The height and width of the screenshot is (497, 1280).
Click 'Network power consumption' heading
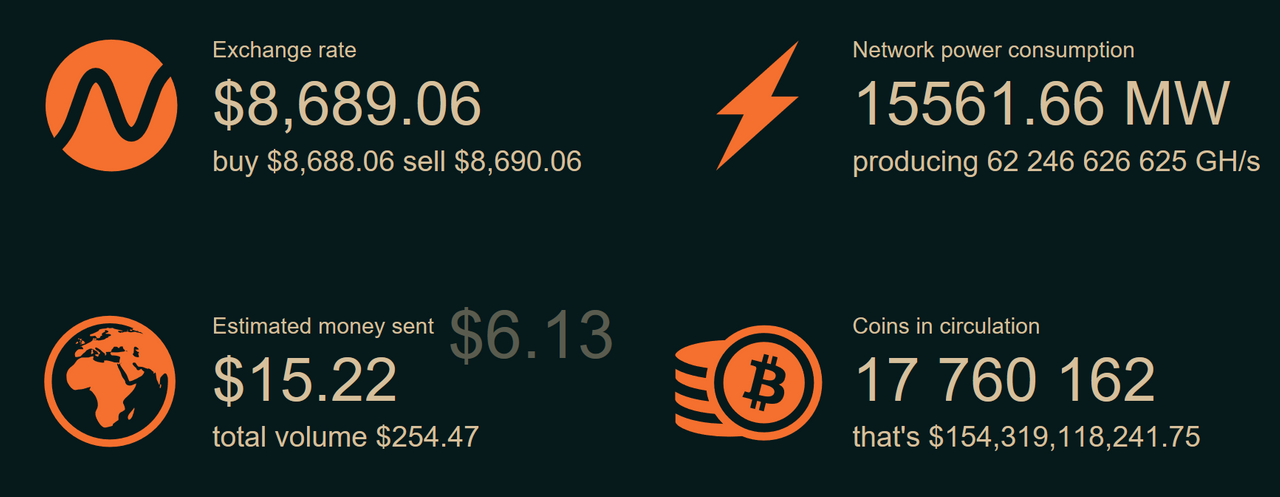993,50
